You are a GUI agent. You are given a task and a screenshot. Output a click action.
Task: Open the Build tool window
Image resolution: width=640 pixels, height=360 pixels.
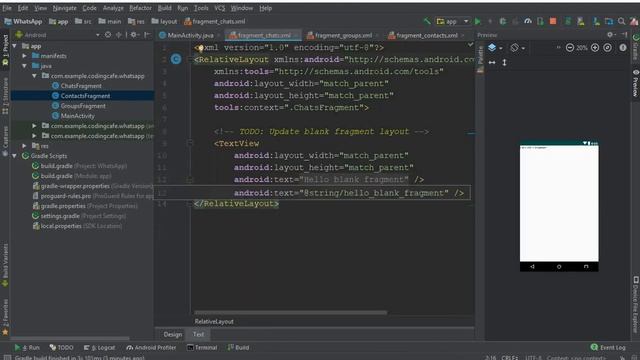point(238,348)
